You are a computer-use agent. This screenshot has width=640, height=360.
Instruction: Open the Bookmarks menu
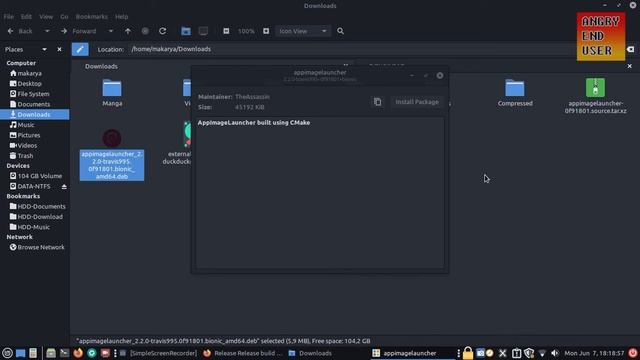pyautogui.click(x=92, y=17)
